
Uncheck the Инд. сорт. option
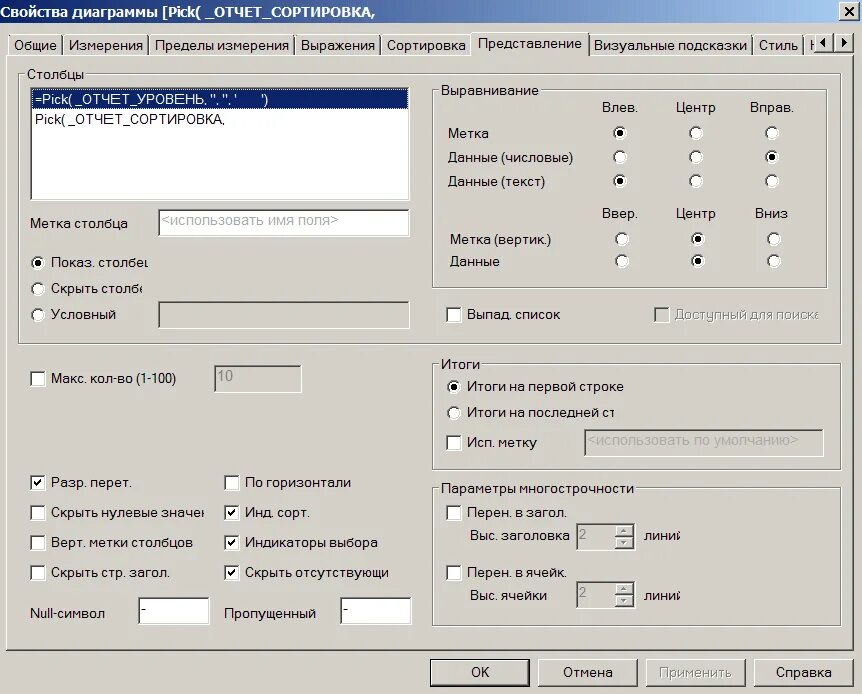(x=231, y=514)
